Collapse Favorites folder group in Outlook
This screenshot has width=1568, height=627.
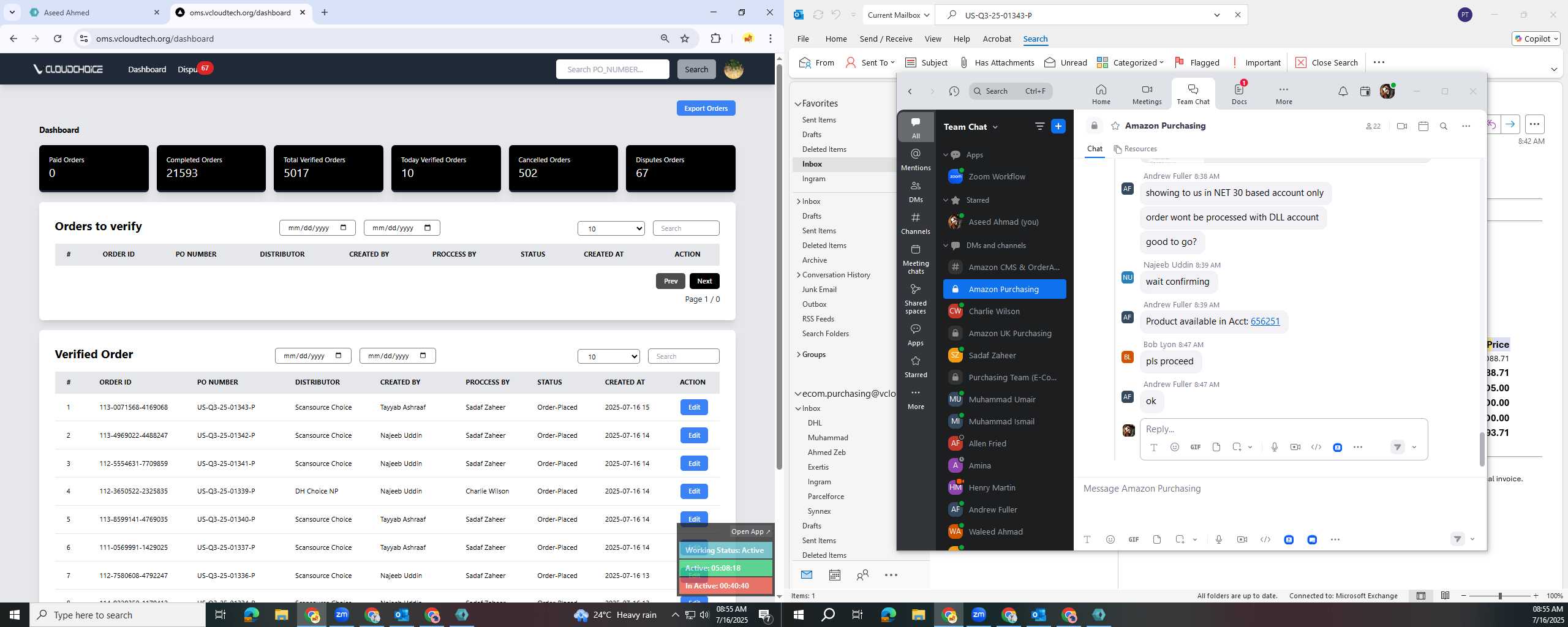tap(798, 104)
